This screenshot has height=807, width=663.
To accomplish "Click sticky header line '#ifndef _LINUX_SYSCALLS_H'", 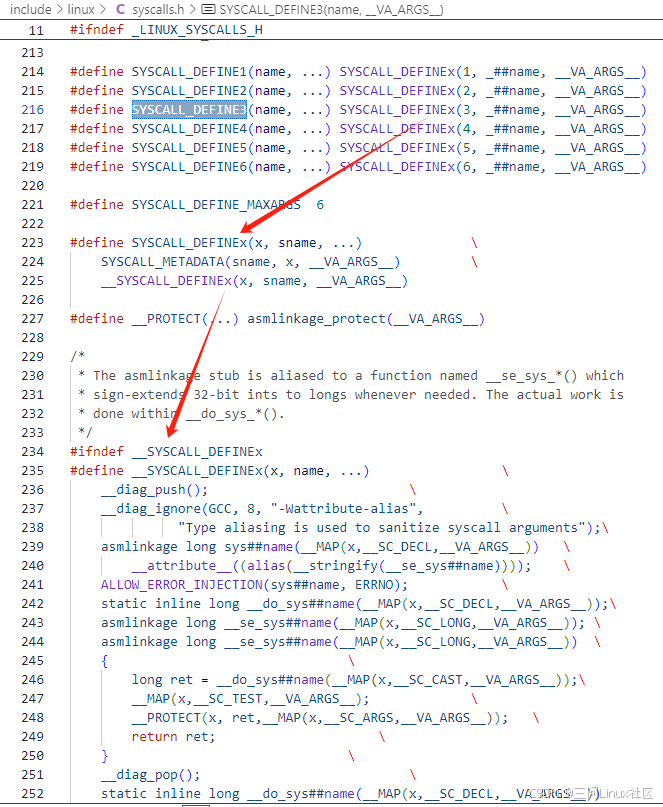I will pyautogui.click(x=166, y=30).
